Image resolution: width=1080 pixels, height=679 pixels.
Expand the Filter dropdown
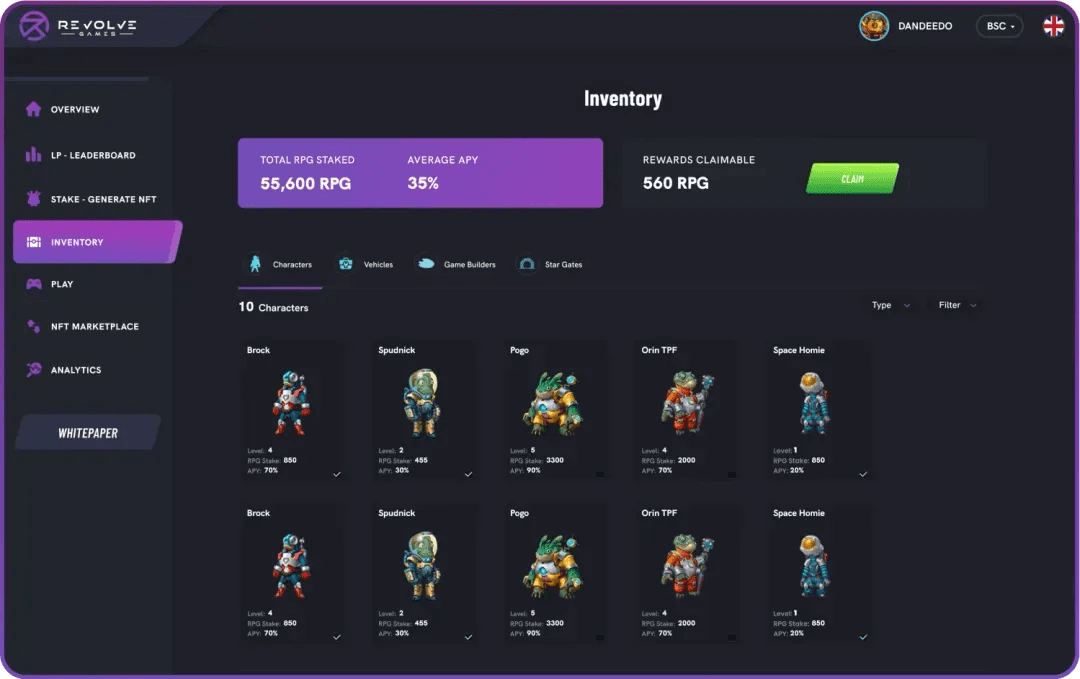pos(957,305)
